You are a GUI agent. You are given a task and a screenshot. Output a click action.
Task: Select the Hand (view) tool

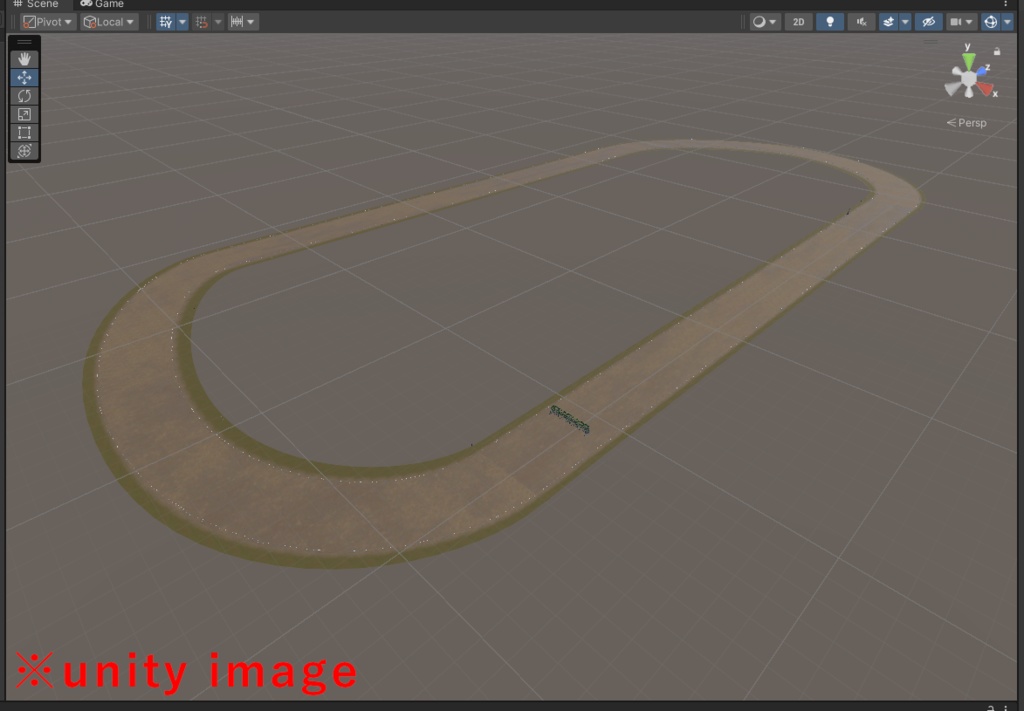[x=24, y=59]
